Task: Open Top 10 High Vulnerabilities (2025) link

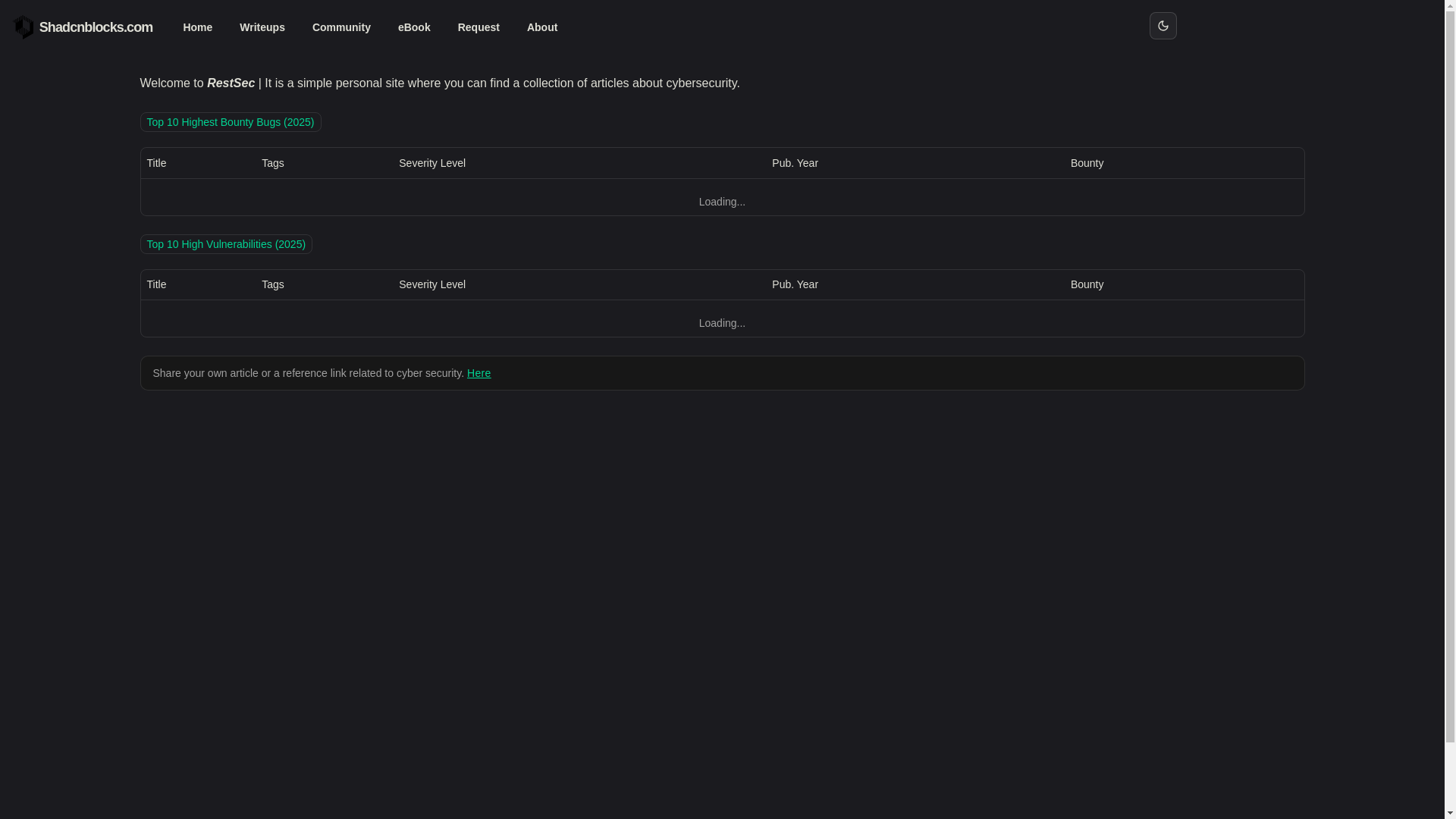Action: pyautogui.click(x=226, y=244)
